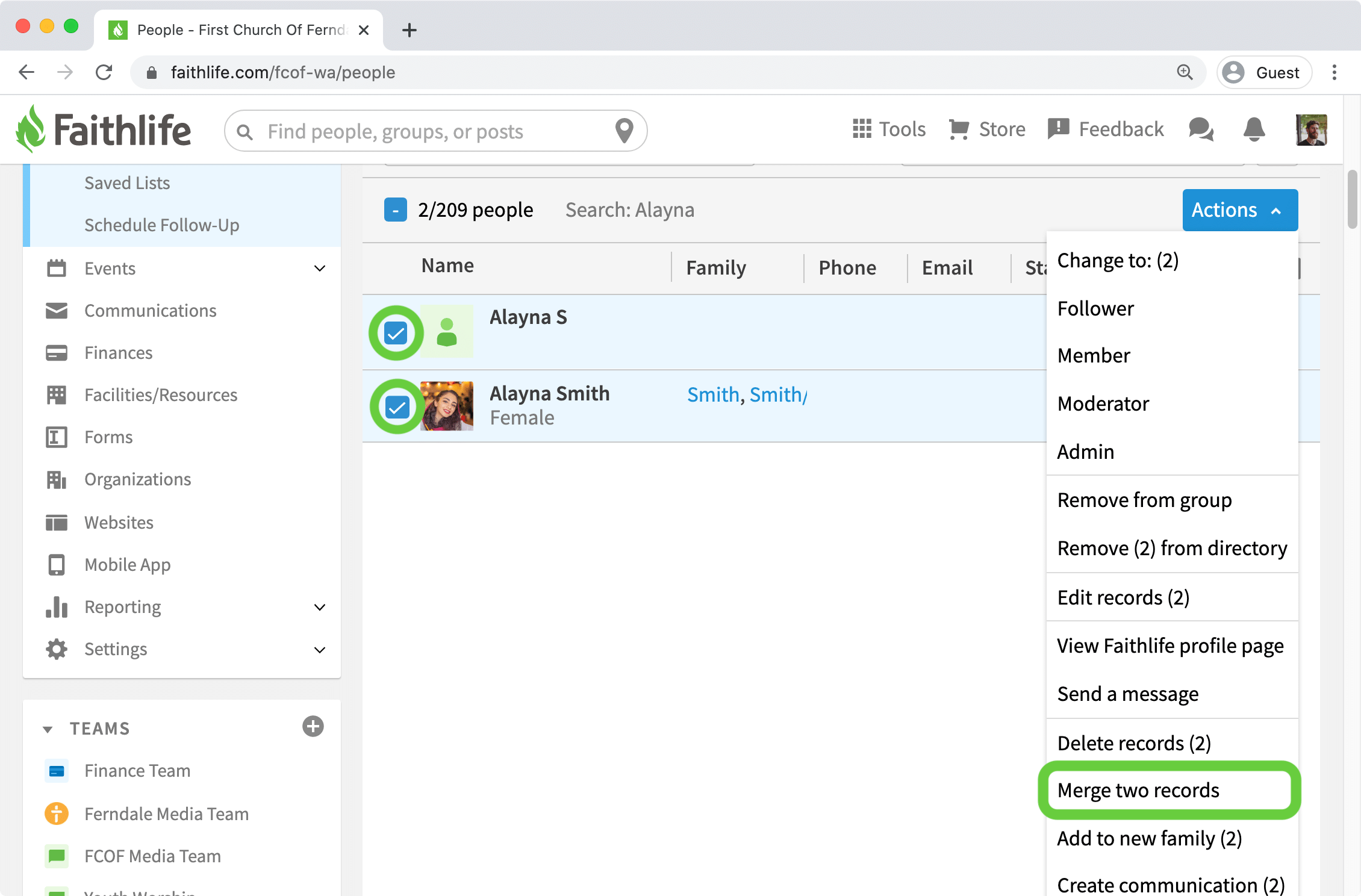Open Websites in the sidebar

coord(119,522)
